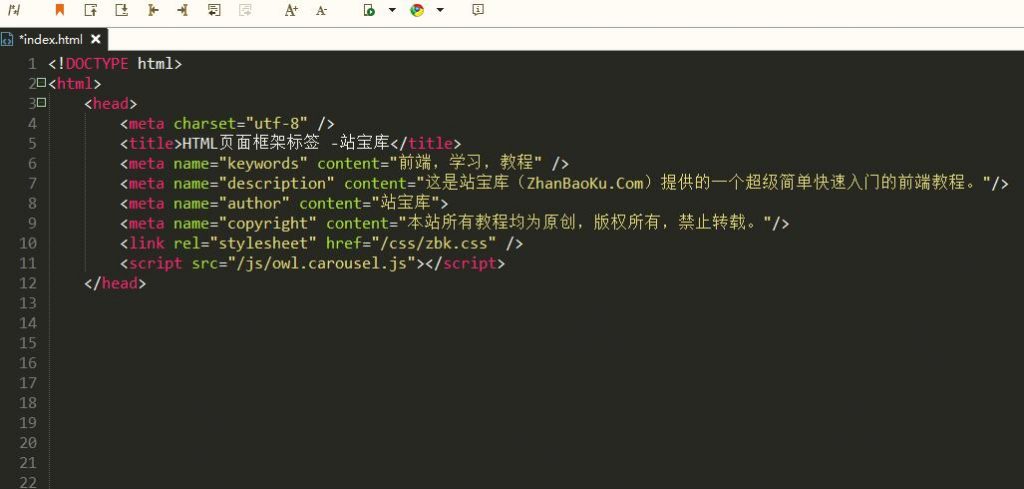Click the greyed forward edit location icon
The height and width of the screenshot is (489, 1024).
click(x=246, y=10)
